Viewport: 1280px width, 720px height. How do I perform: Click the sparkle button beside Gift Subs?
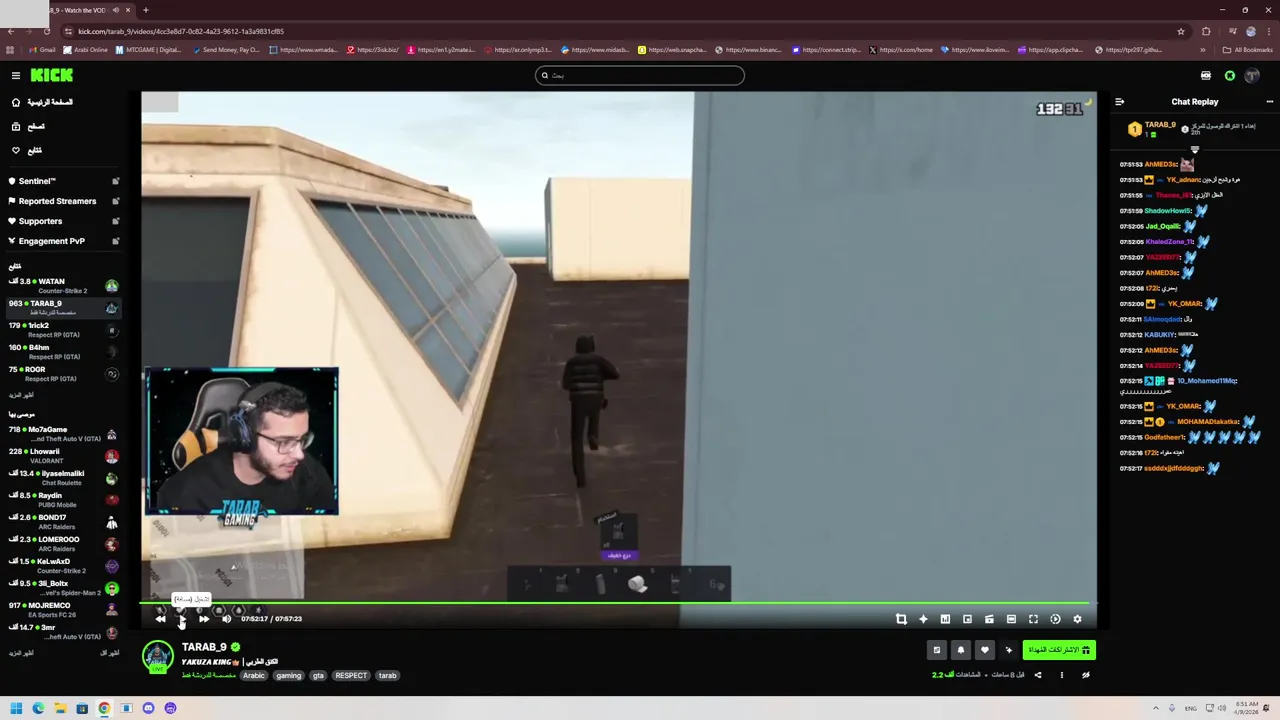pos(1009,650)
